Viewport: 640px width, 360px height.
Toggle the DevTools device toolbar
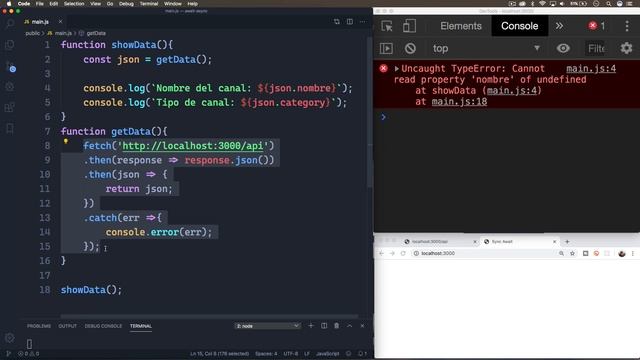[x=409, y=26]
